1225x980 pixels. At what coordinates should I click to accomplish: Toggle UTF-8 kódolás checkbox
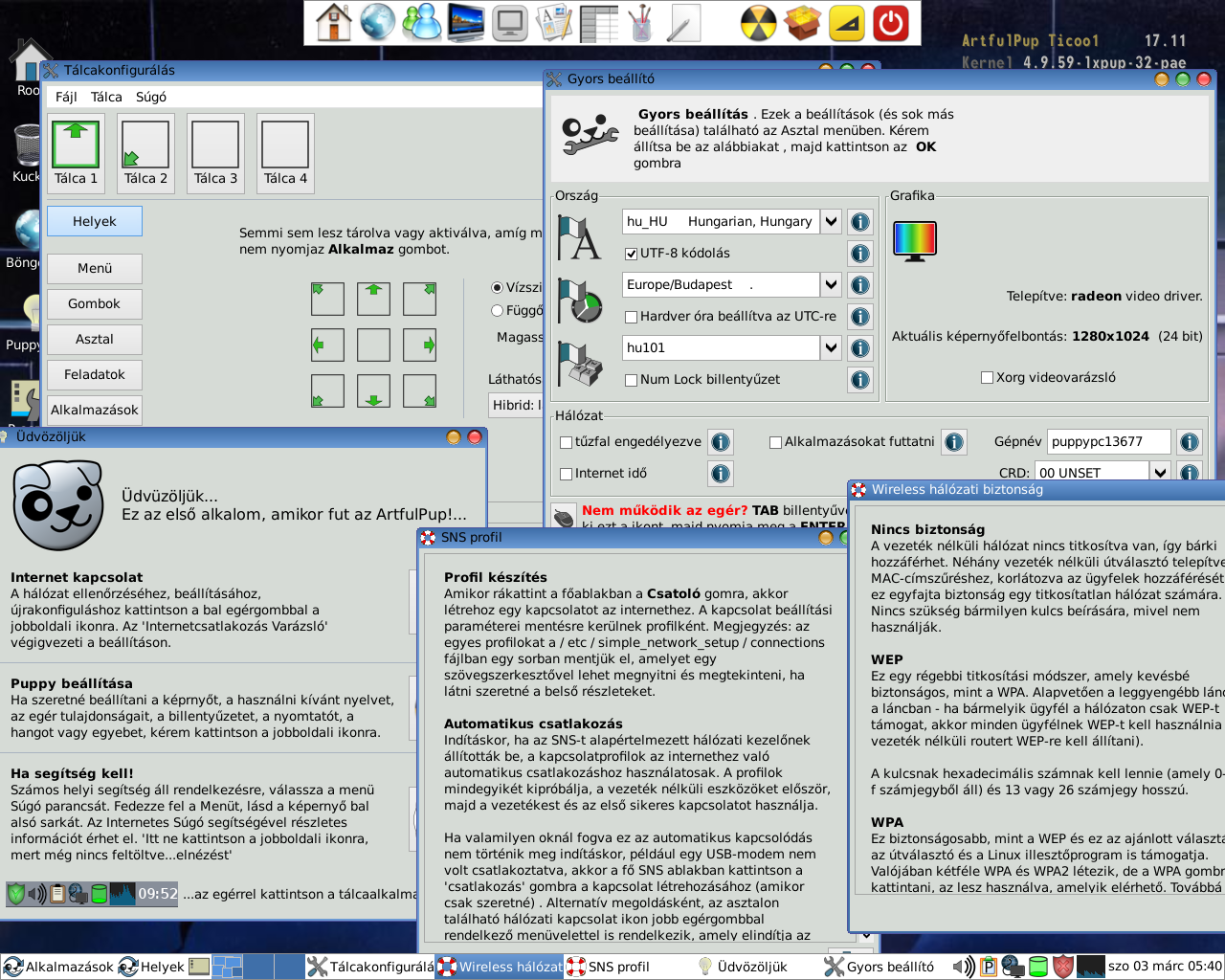[631, 254]
